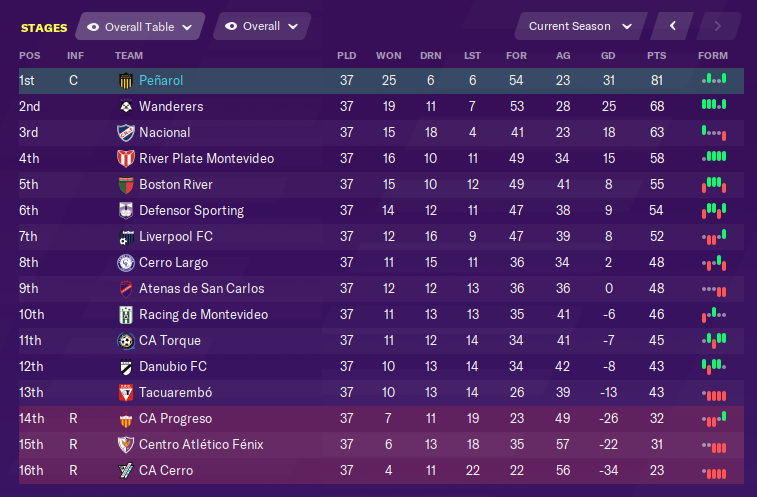Screen dimensions: 757x497
Task: Open the Centro Atlético Fénix team page
Action: coord(201,444)
